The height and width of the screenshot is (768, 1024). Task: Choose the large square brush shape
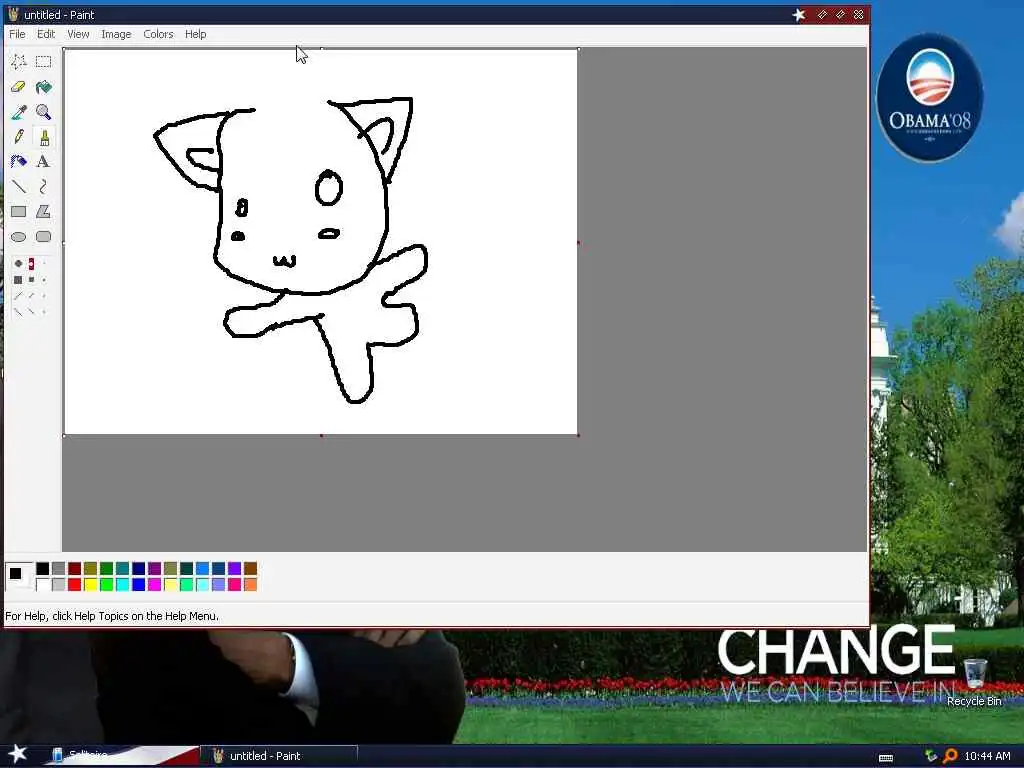[x=18, y=280]
